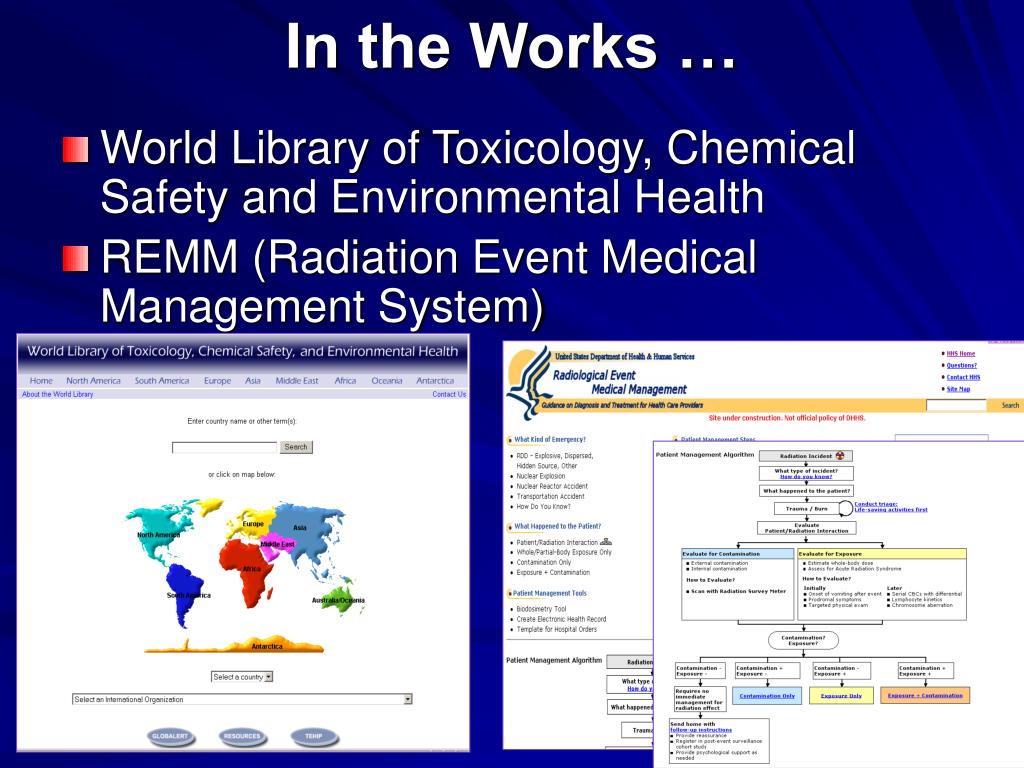Open Biodosimetry Tool item
The image size is (1024, 768).
tap(541, 609)
